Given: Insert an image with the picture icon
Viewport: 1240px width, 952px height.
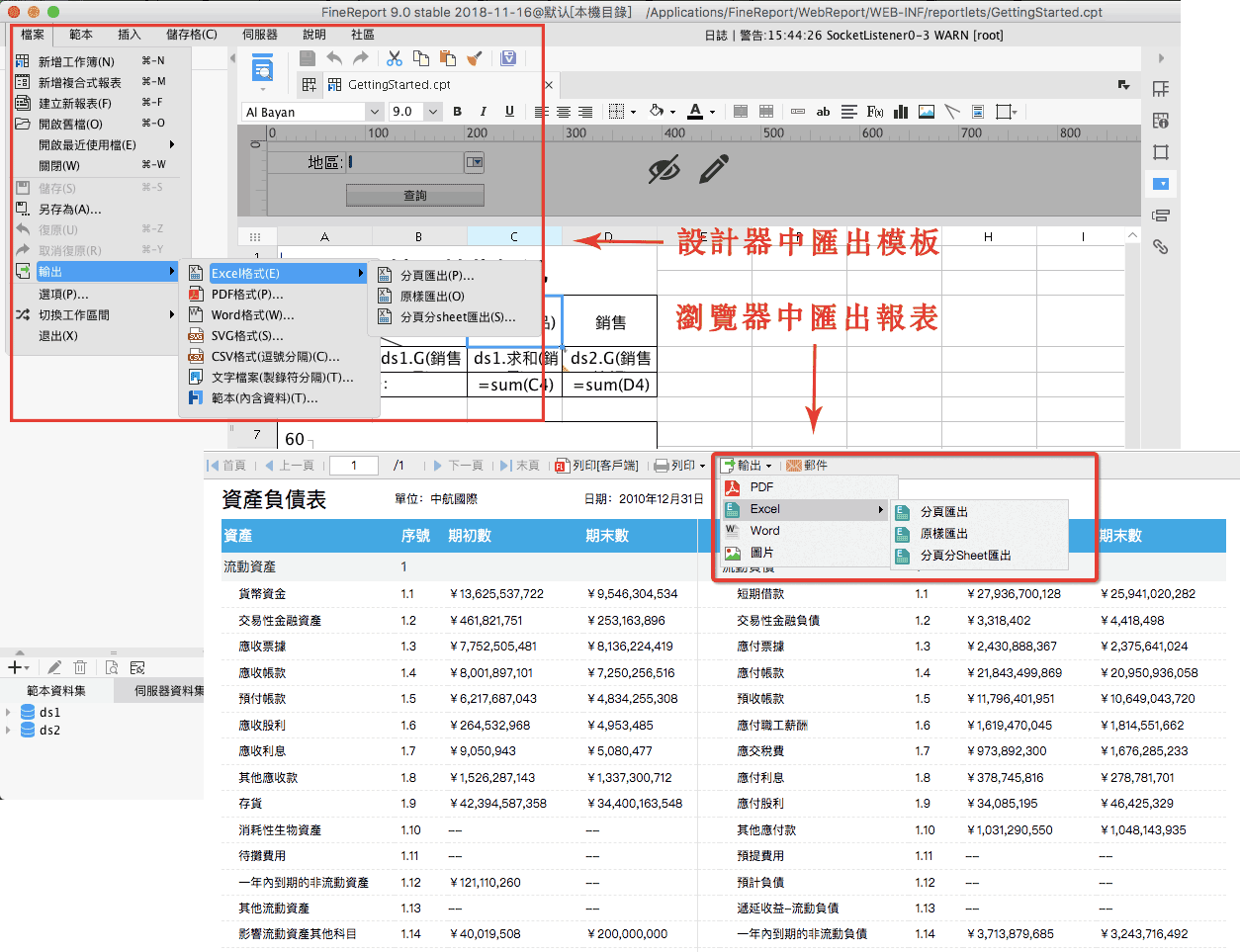Looking at the screenshot, I should [927, 112].
